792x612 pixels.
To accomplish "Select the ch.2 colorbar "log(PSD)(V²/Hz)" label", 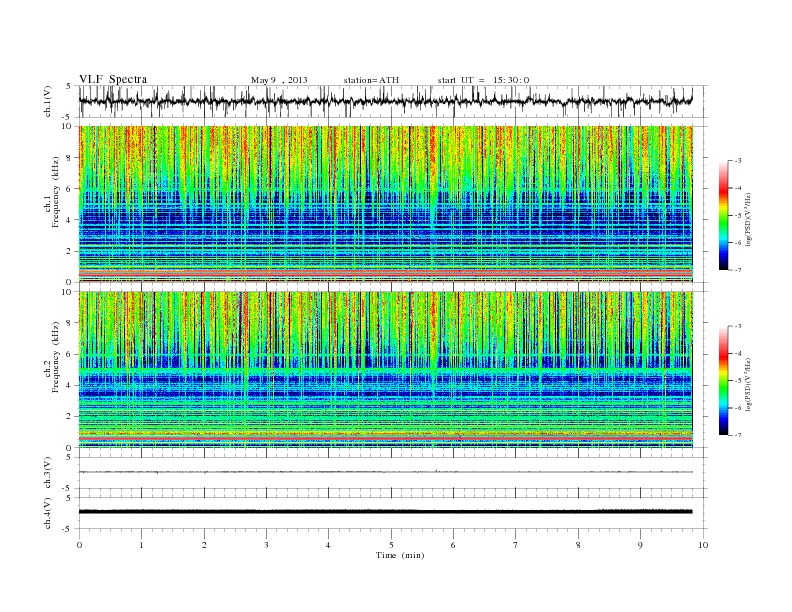I will tap(750, 384).
